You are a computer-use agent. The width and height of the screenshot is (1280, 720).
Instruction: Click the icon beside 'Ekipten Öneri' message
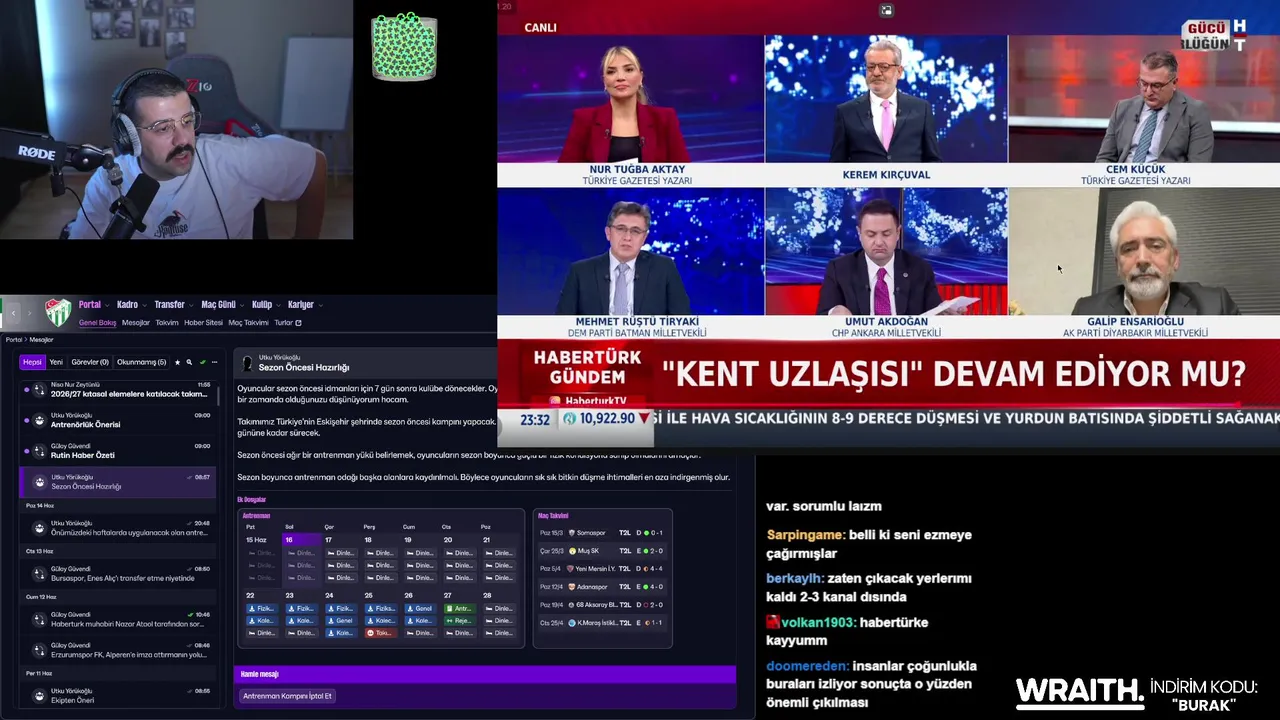[39, 696]
